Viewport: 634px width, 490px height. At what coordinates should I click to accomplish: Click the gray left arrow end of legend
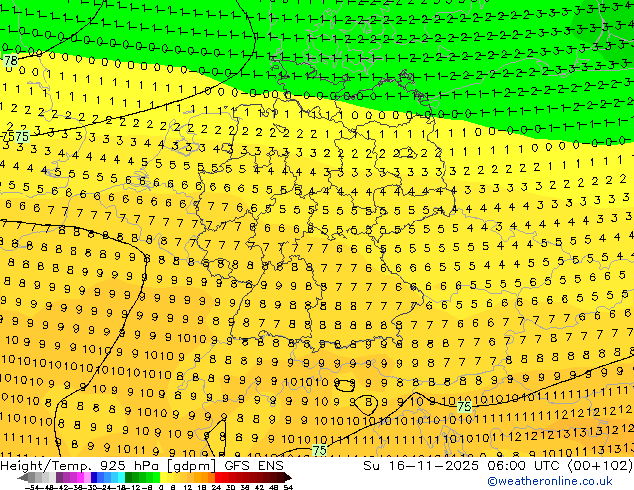point(23,477)
